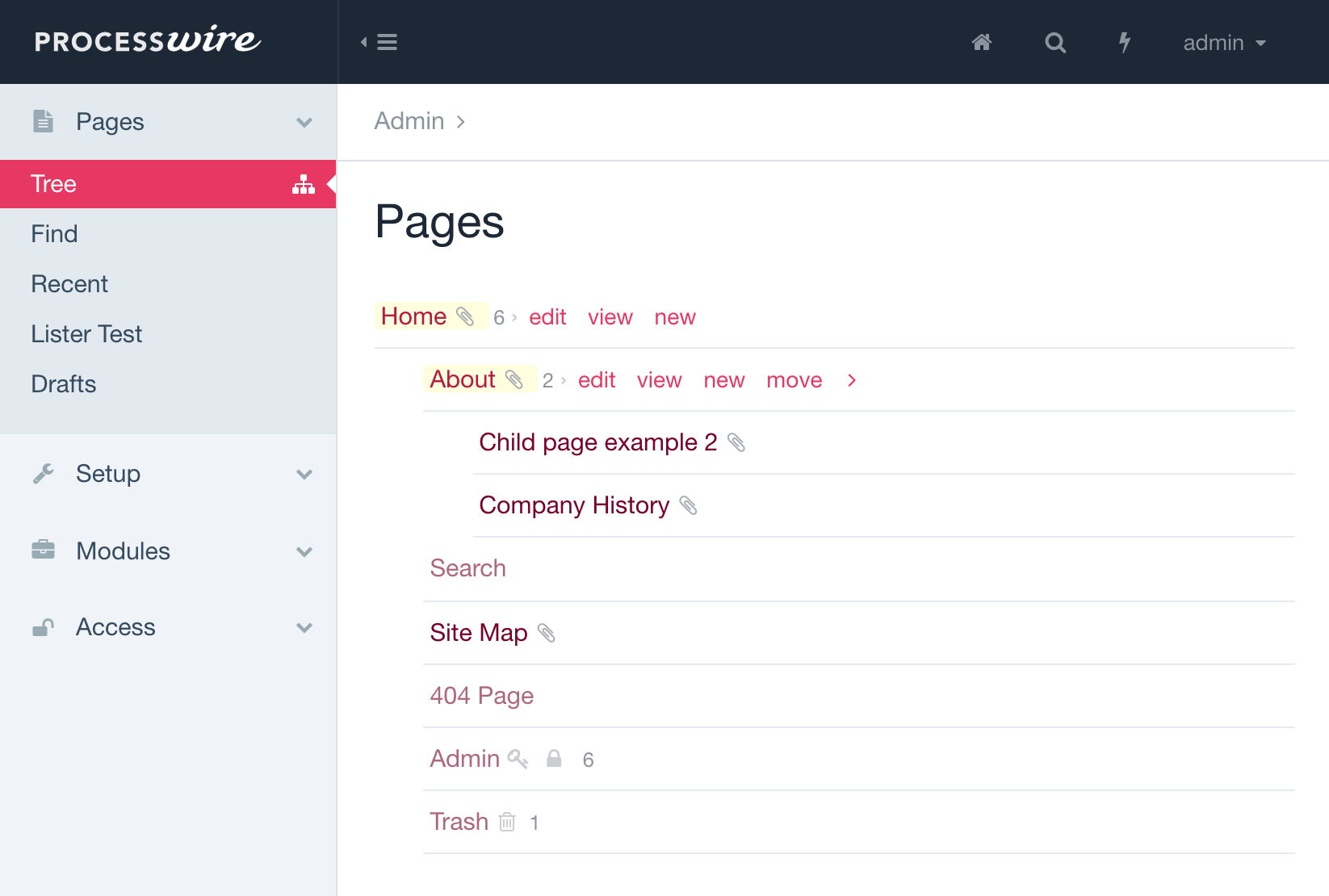
Task: Click the Access unlock icon
Action: (43, 627)
